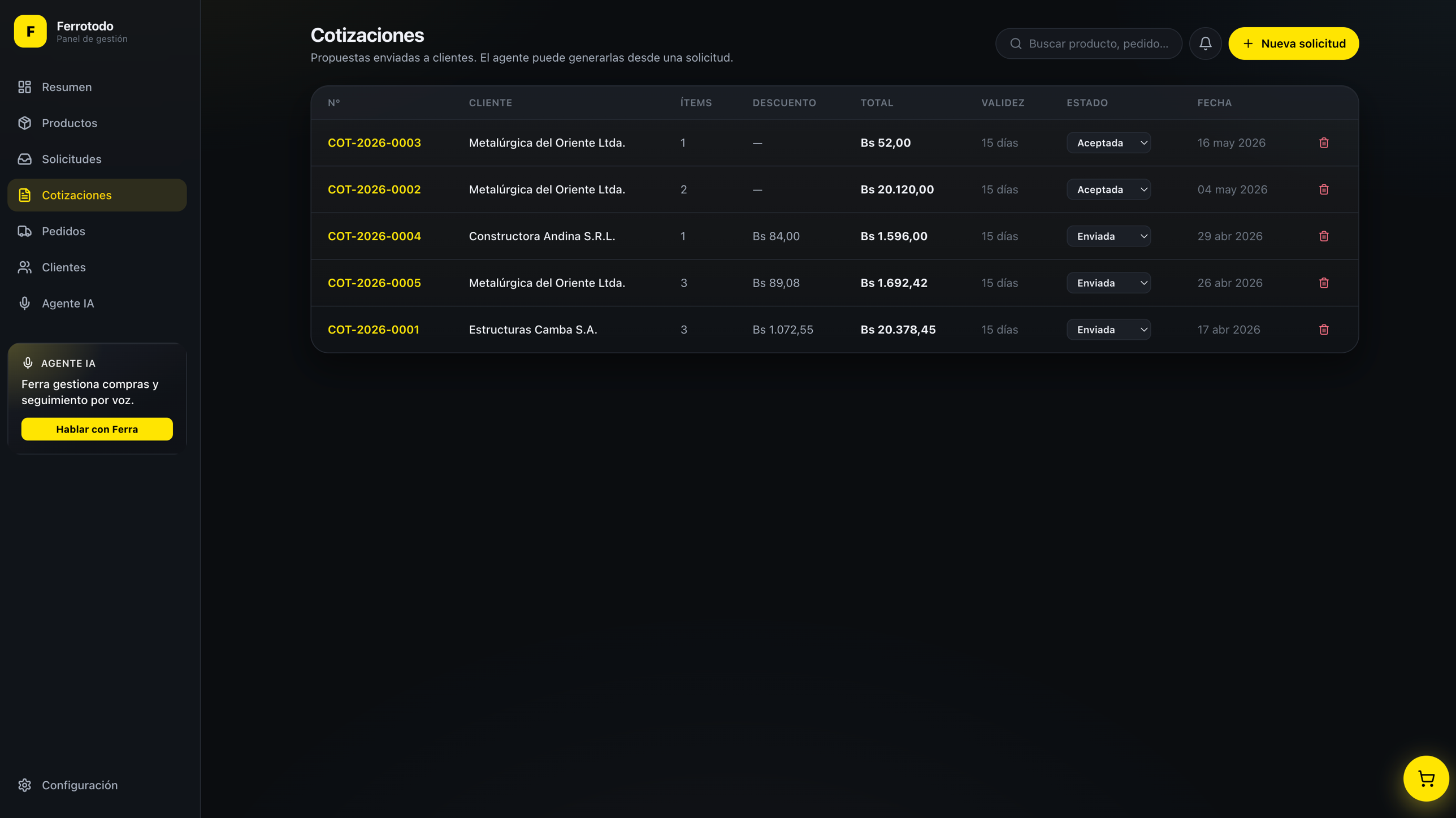Open the Productos section

point(97,123)
